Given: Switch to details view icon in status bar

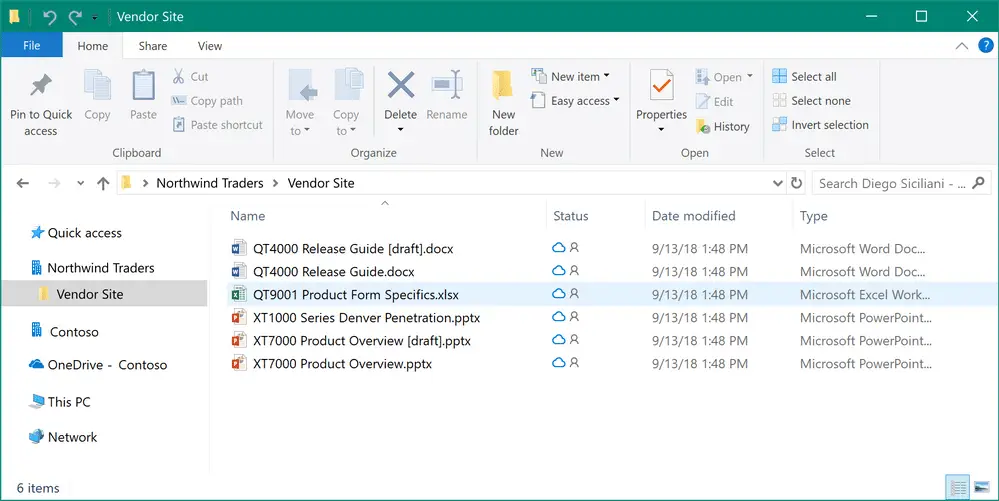Looking at the screenshot, I should pos(958,488).
